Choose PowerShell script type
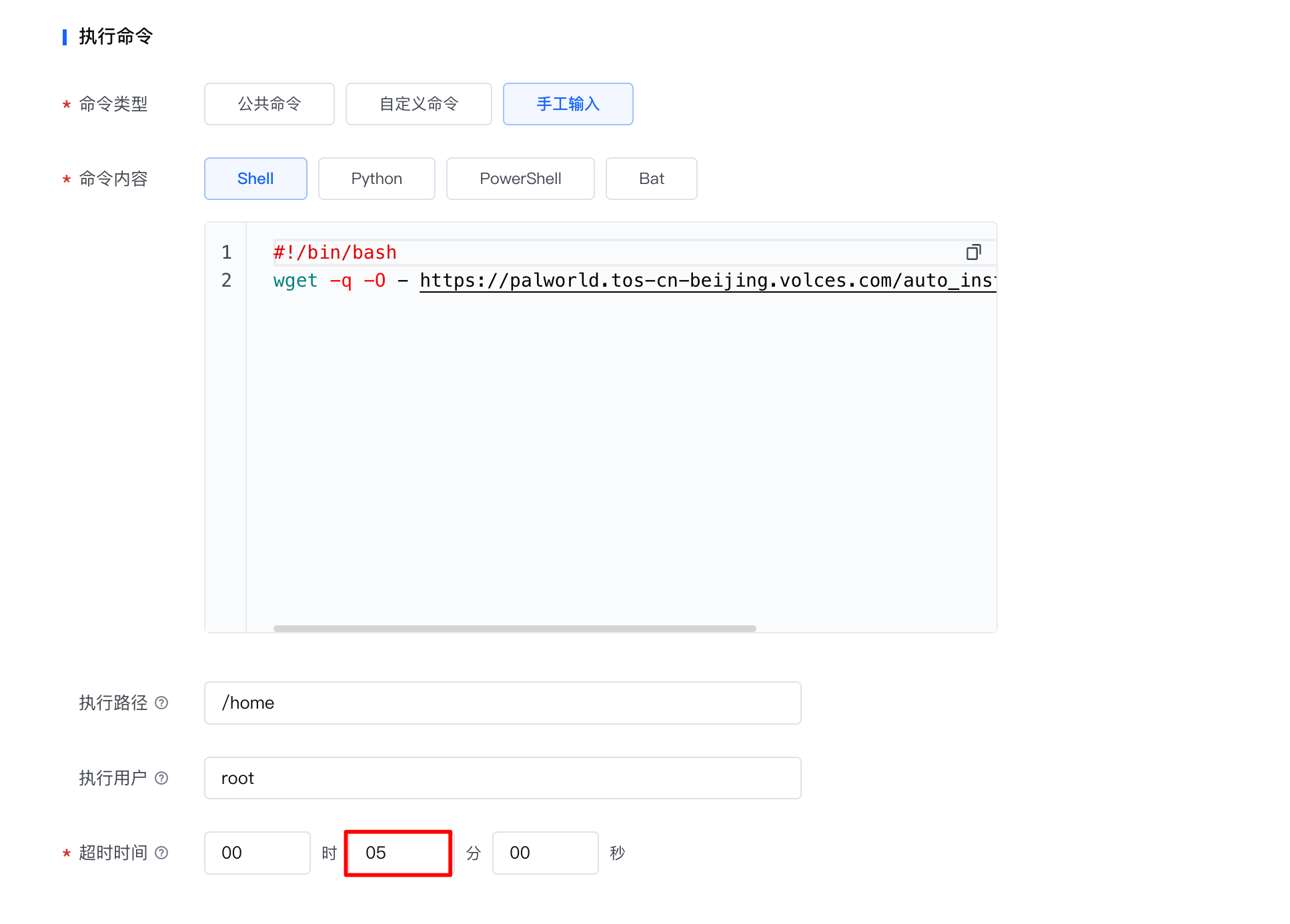The image size is (1290, 924). point(520,179)
